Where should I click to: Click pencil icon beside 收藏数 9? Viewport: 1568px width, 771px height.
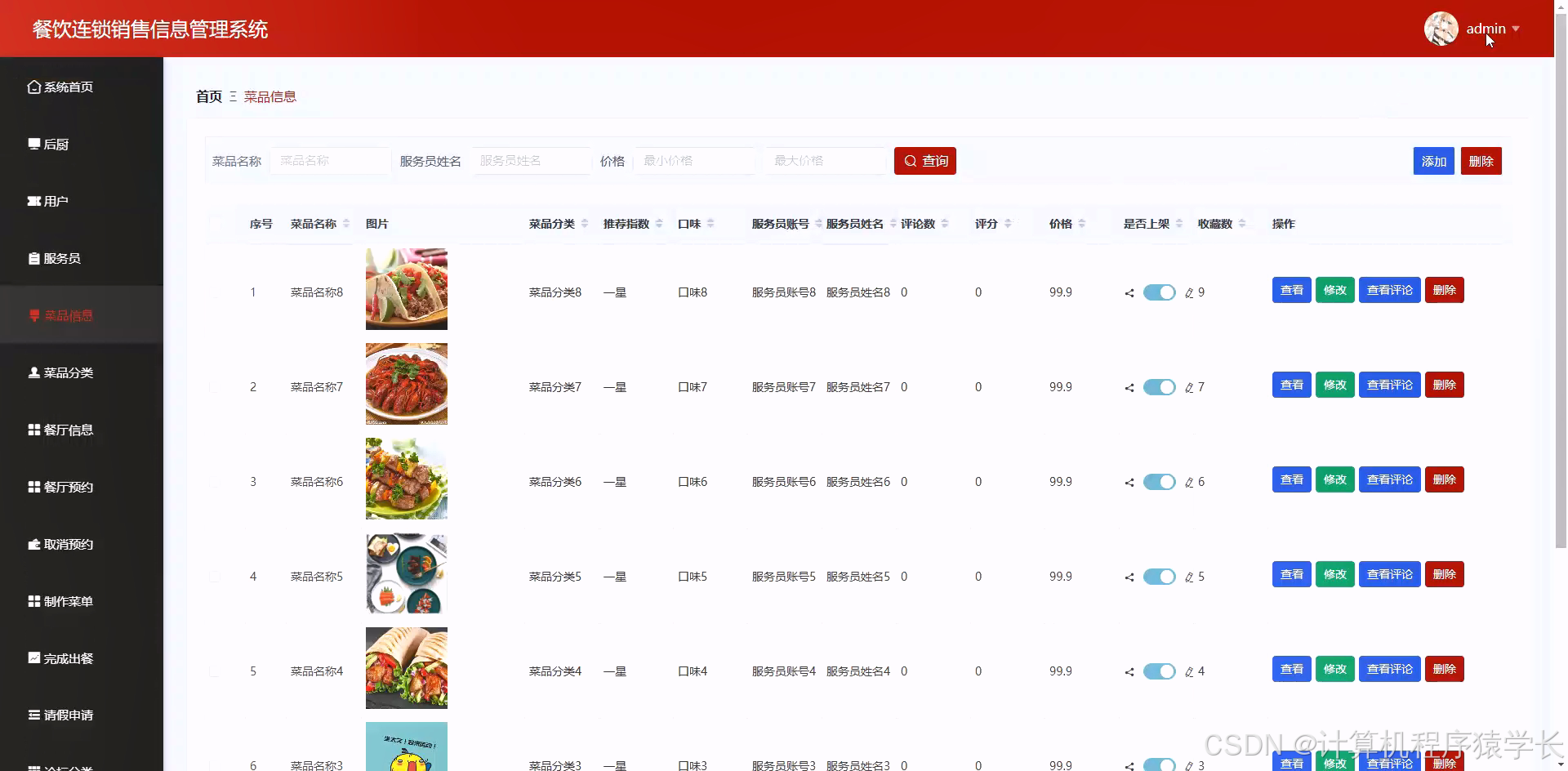click(x=1189, y=292)
